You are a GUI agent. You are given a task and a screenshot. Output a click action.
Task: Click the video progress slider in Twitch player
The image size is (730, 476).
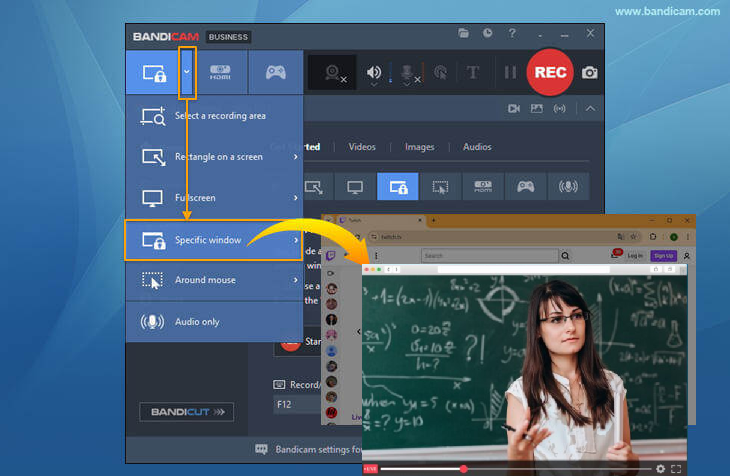point(463,468)
